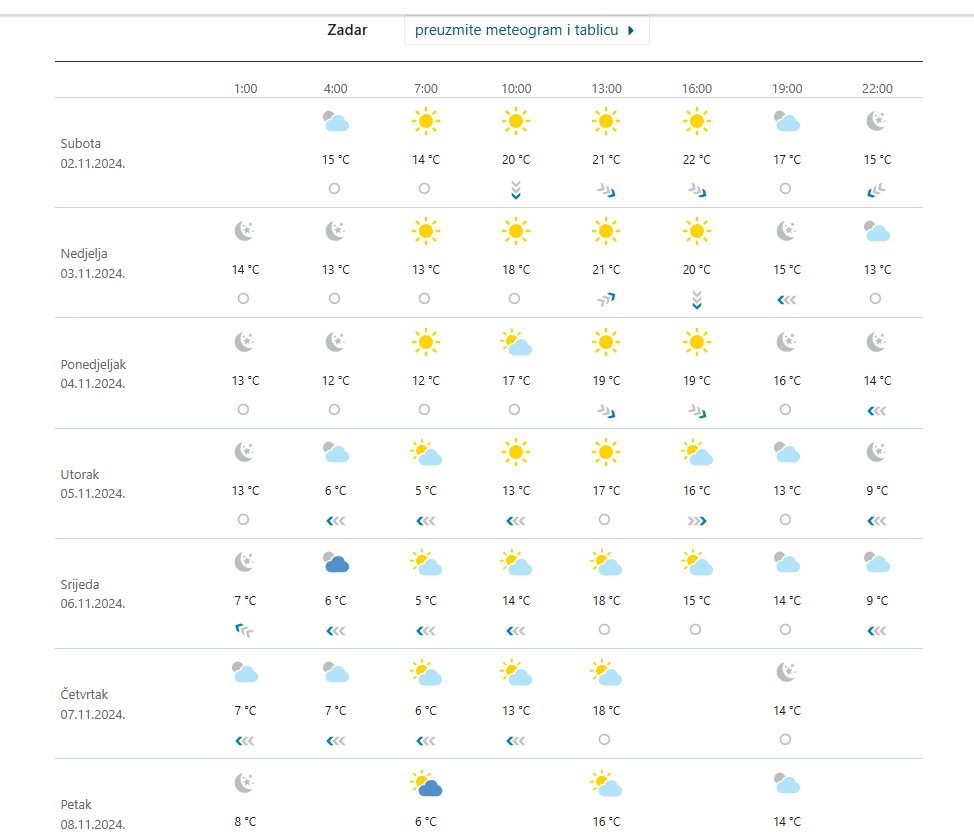974x839 pixels.
Task: Click the calm wind circle for Ponedjeljak 7:00
Action: (425, 410)
